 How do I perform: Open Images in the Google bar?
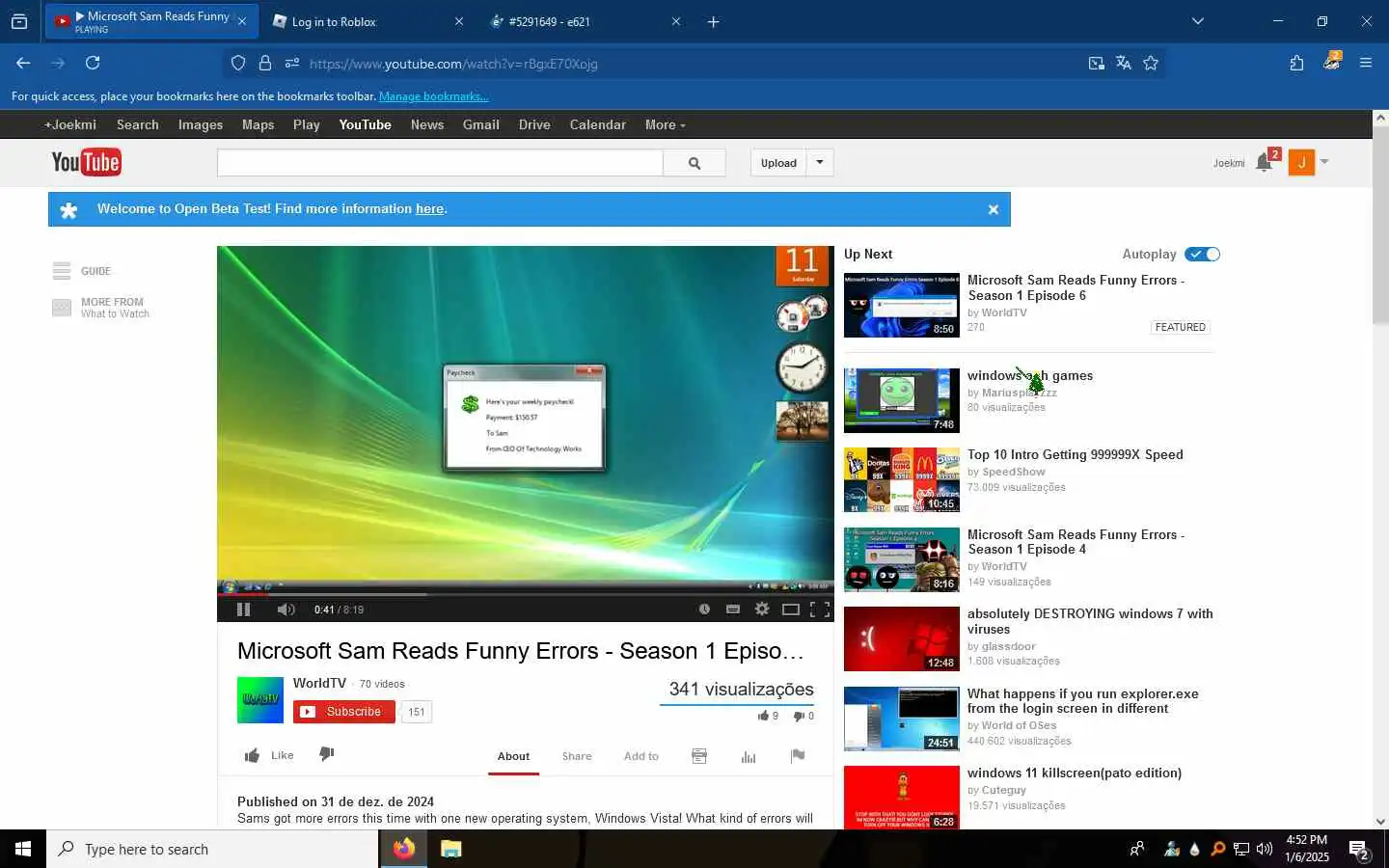(x=201, y=124)
